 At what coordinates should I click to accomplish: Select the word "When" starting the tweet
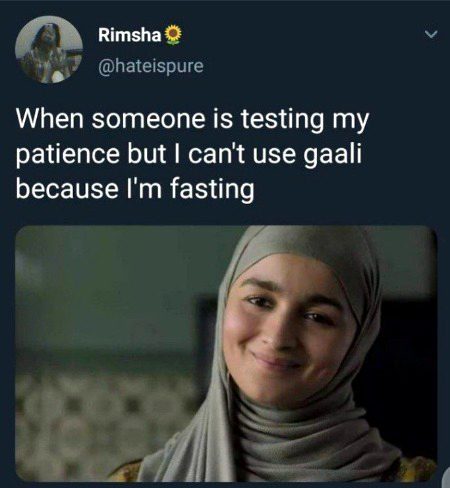point(50,119)
